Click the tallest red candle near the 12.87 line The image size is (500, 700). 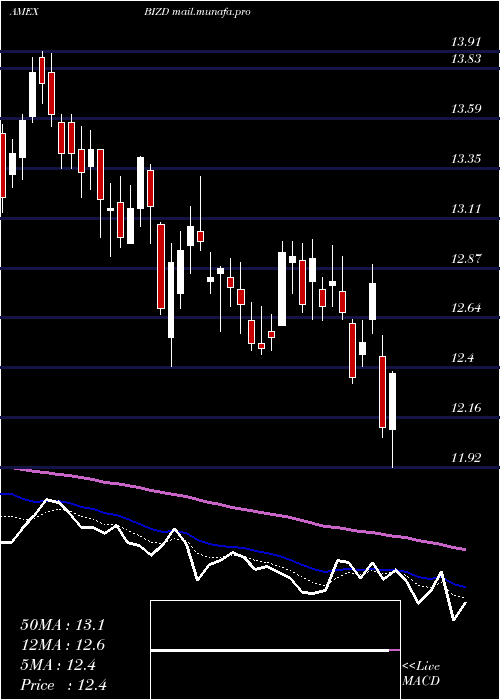click(161, 267)
